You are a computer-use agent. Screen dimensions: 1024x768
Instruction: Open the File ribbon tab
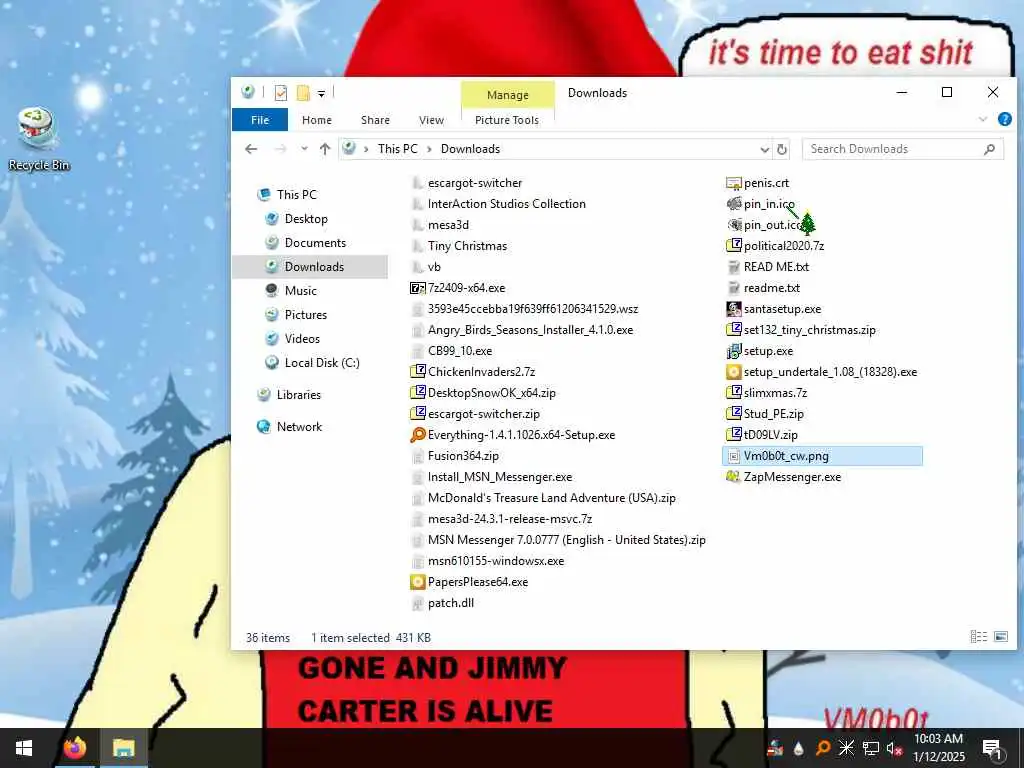pos(260,120)
